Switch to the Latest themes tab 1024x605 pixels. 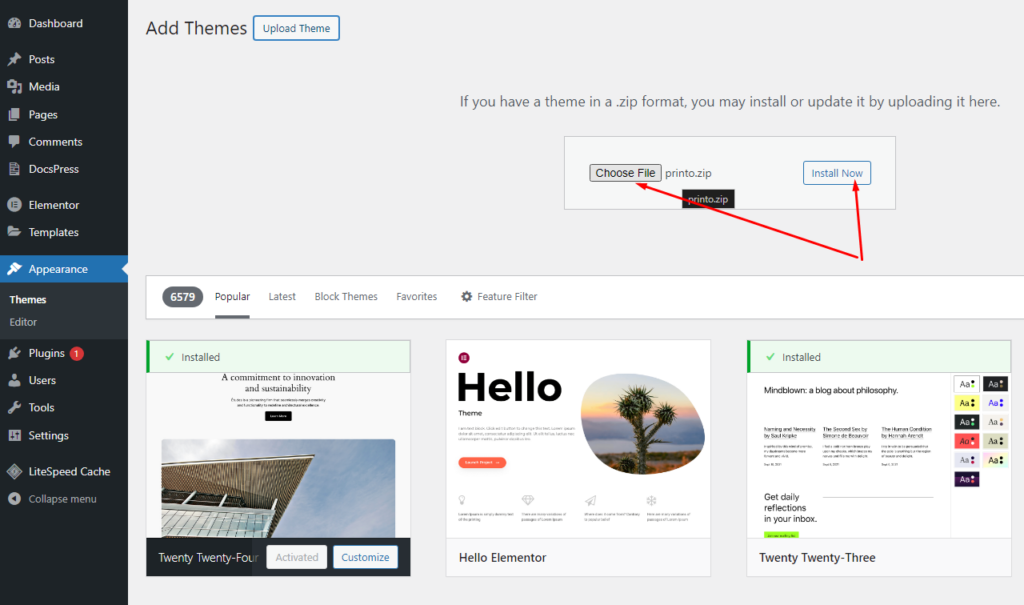coord(282,297)
